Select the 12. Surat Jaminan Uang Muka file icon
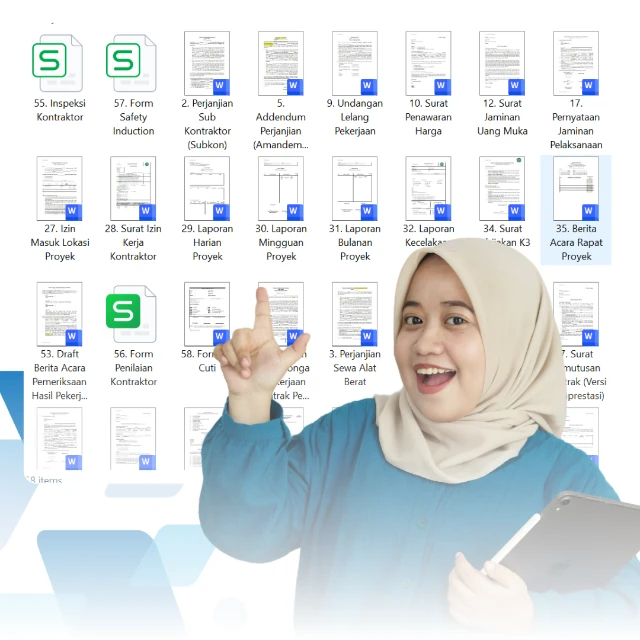Screen dimensions: 640x640 [502, 63]
